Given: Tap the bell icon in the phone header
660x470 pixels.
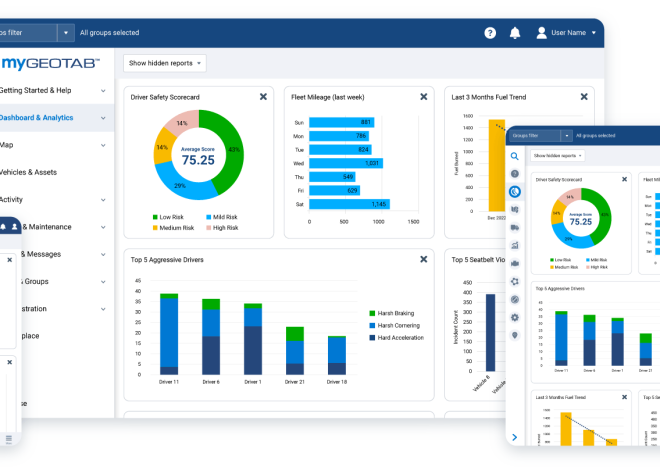Looking at the screenshot, I should coord(3,227).
